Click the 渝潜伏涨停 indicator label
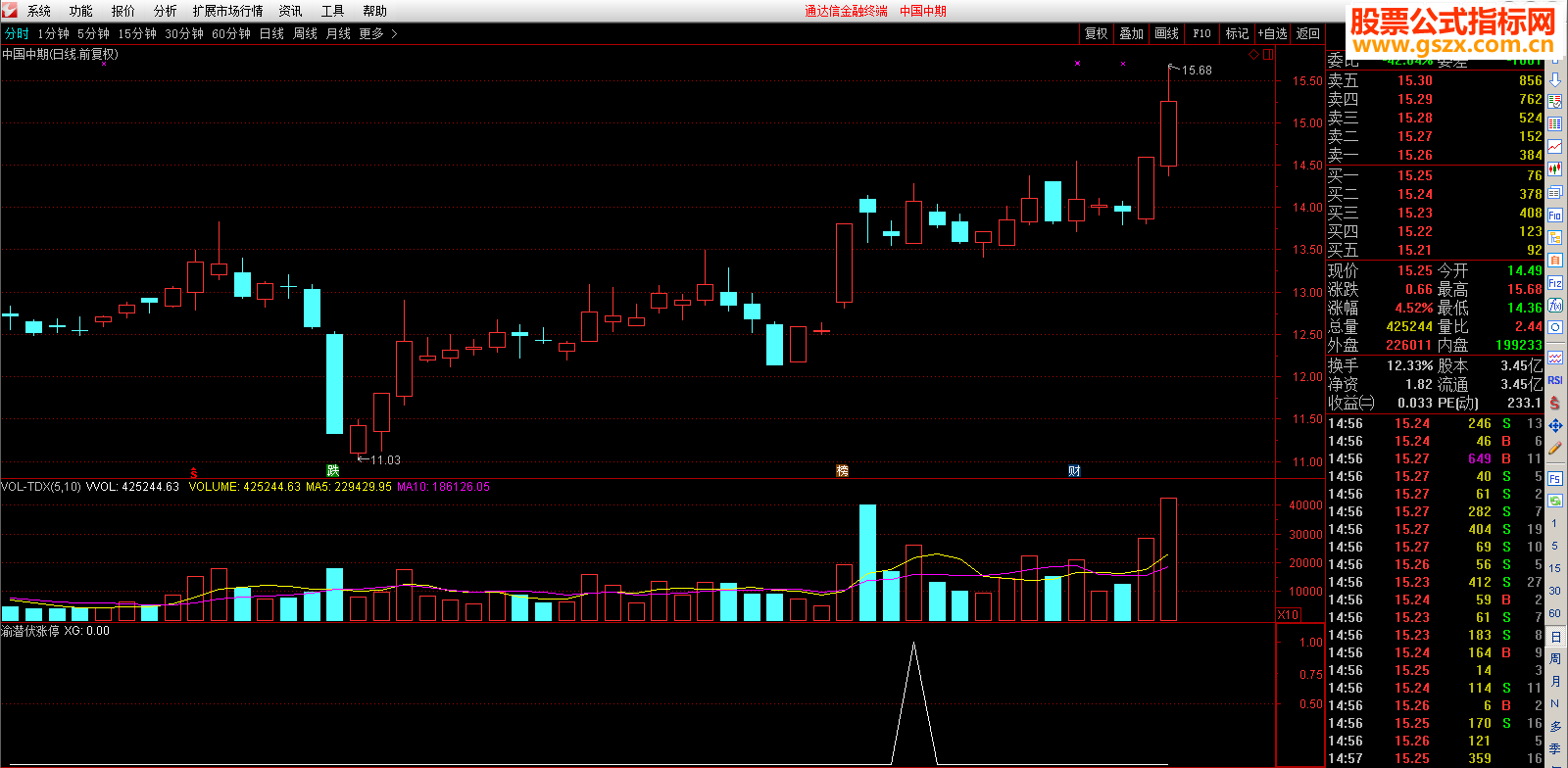 click(30, 631)
